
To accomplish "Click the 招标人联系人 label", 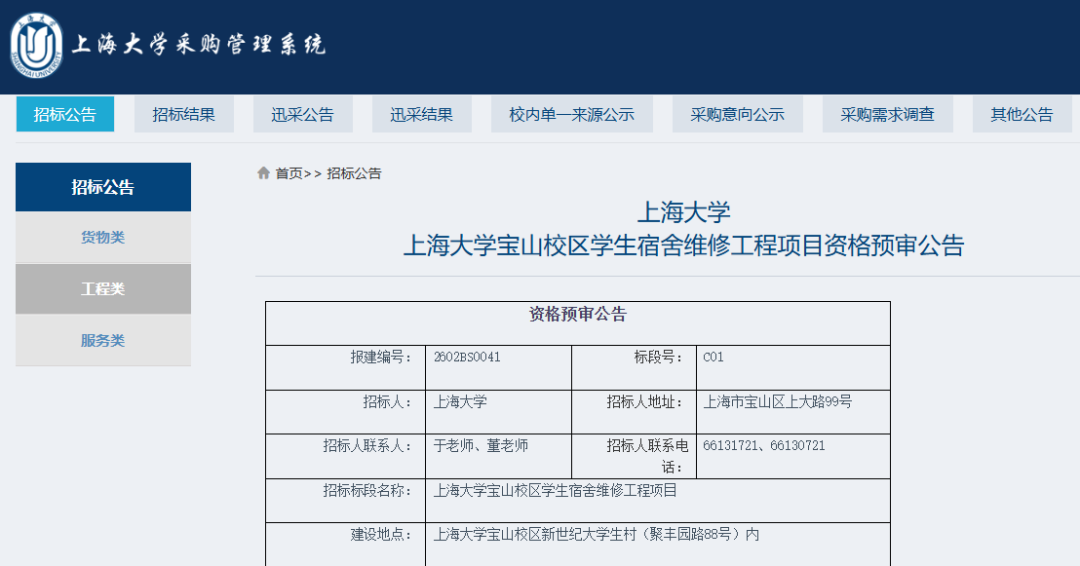I will 367,446.
